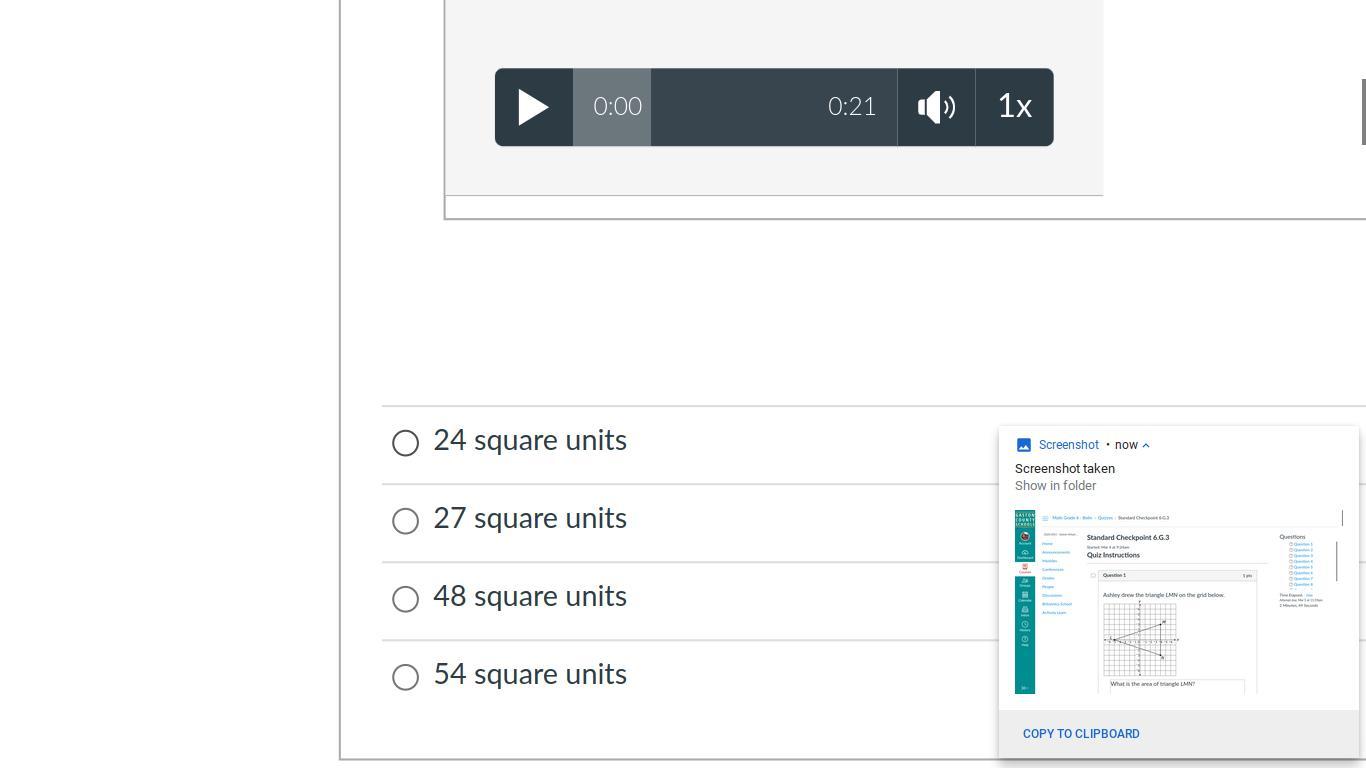
Task: Open the captured screenshot thumbnail preview
Action: 1179,602
